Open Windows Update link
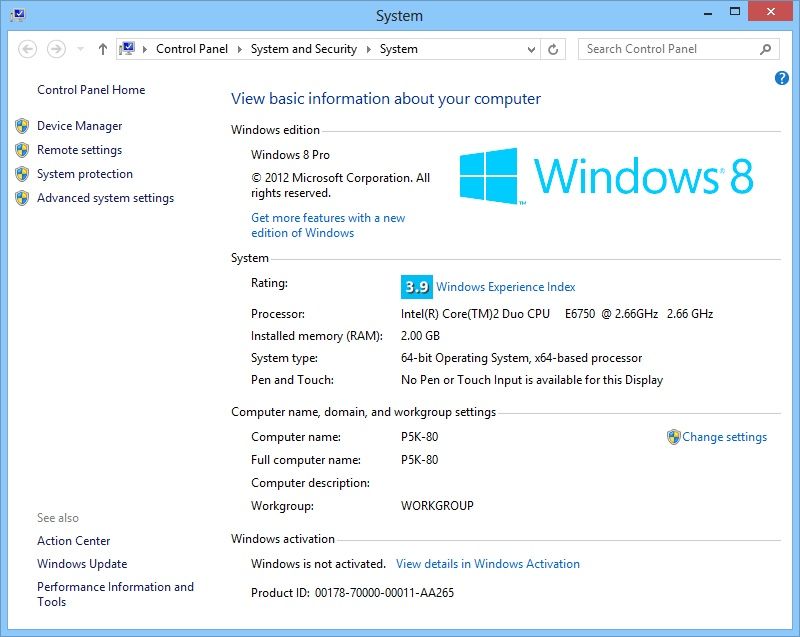This screenshot has width=800, height=637. [x=82, y=564]
